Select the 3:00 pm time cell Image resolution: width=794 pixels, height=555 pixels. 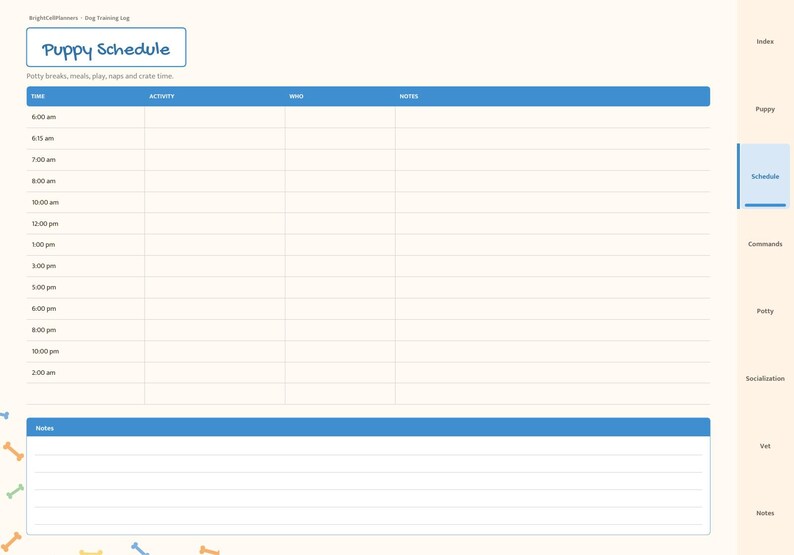point(86,266)
